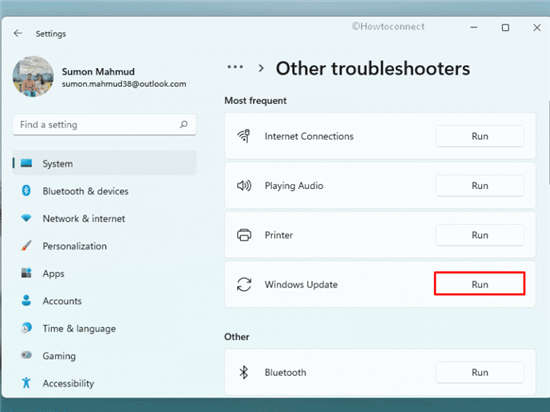Open the System category

click(x=104, y=163)
